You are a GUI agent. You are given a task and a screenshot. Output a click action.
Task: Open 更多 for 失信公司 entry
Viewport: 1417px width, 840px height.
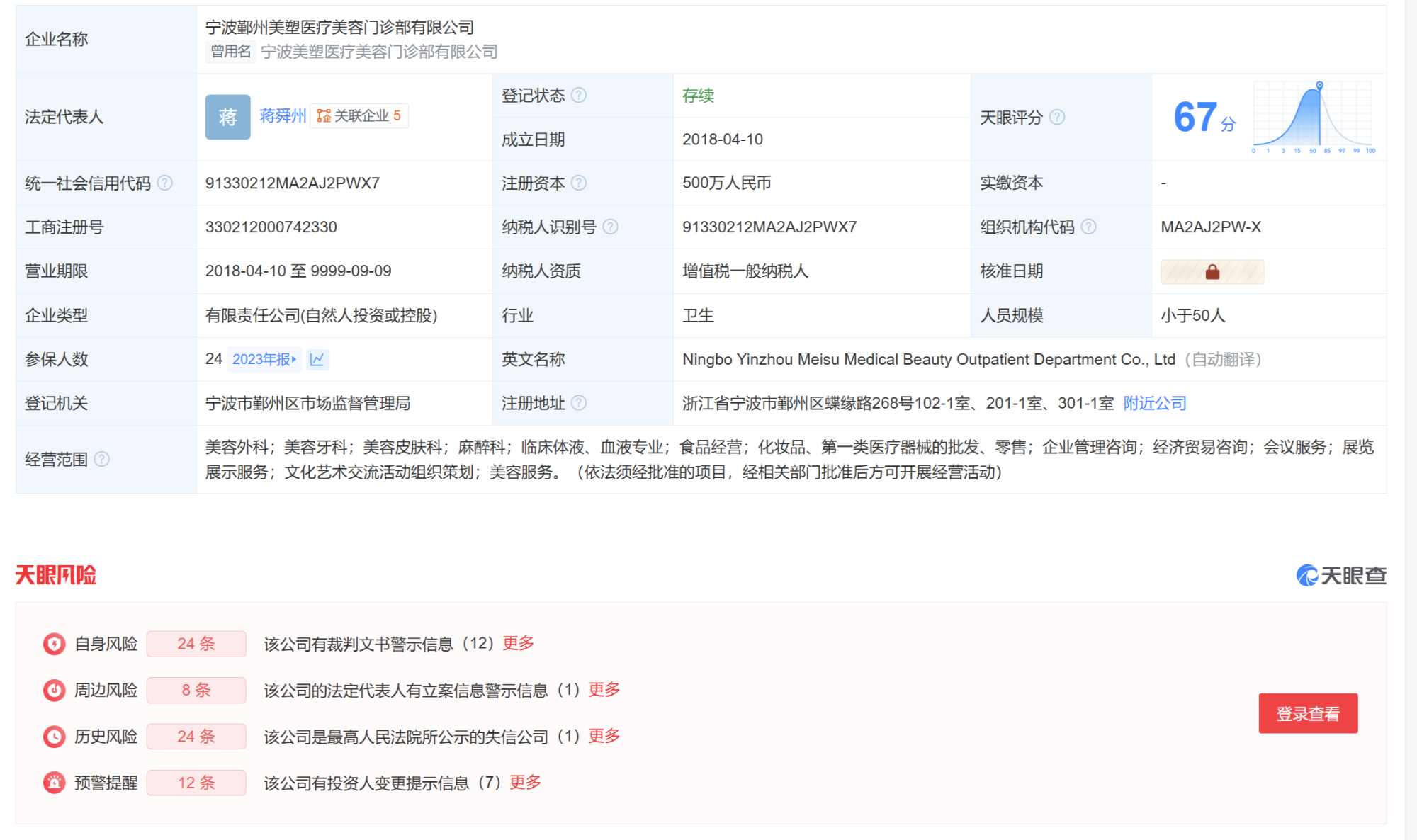coord(604,736)
